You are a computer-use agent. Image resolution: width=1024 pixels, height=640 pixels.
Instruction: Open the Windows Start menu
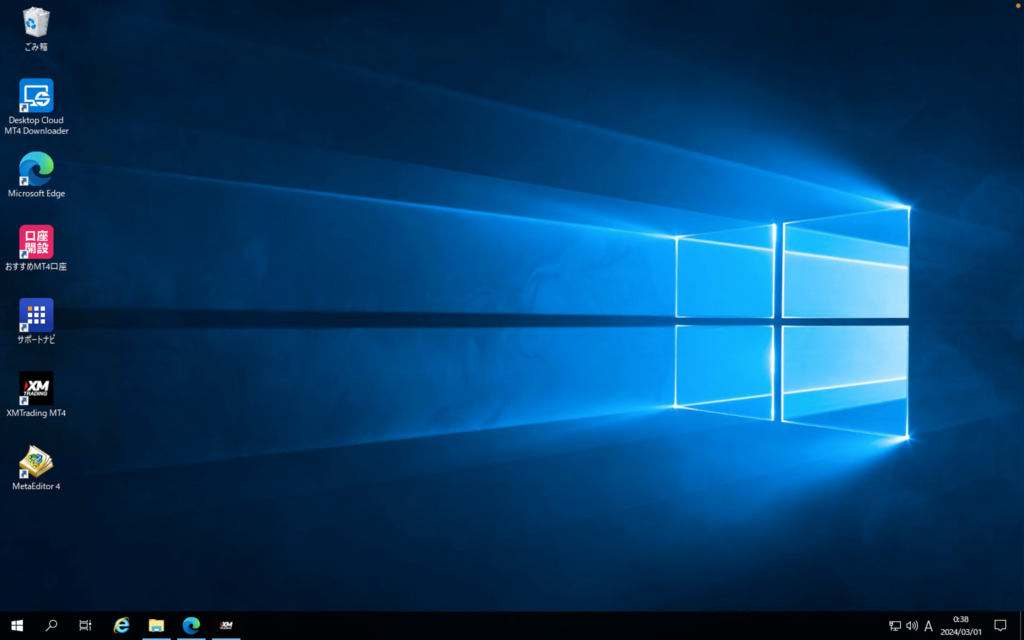17,626
